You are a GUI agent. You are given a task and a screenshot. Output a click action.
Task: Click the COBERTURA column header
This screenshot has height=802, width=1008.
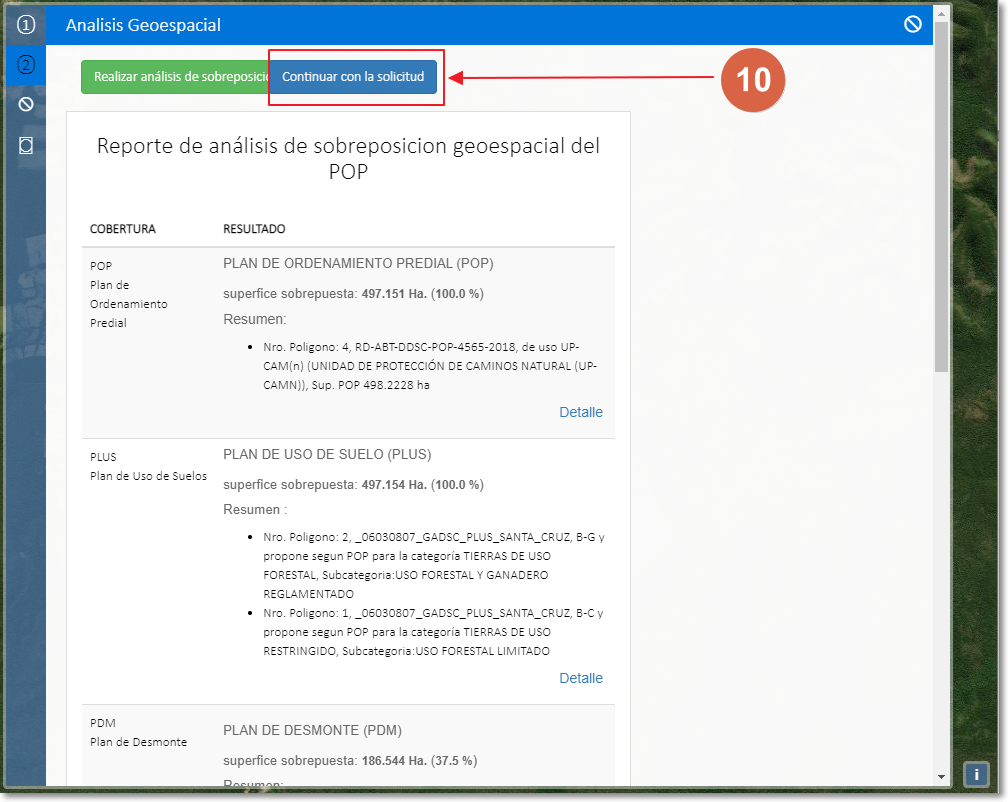pyautogui.click(x=123, y=229)
